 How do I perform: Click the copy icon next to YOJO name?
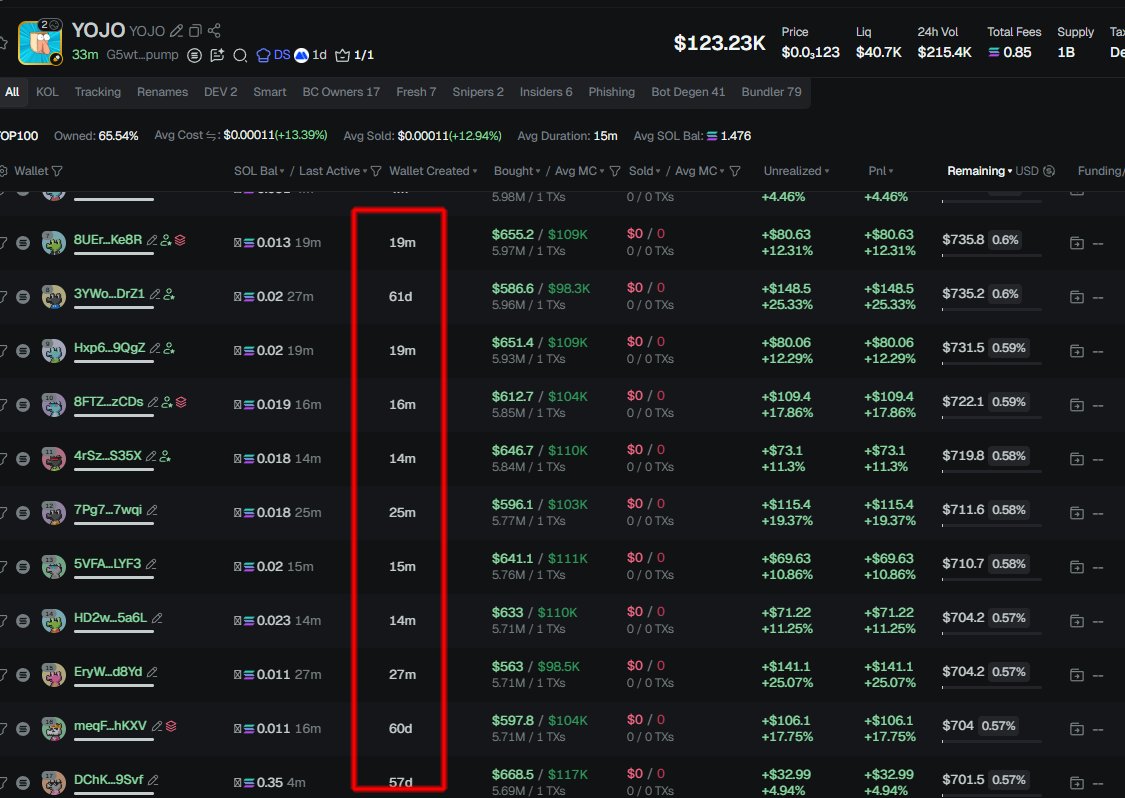pos(195,31)
